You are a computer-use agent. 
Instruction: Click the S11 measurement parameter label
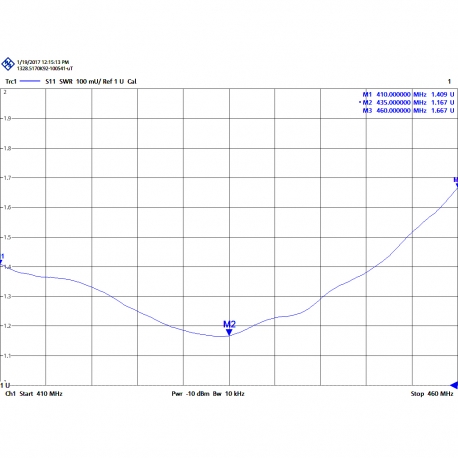point(50,81)
